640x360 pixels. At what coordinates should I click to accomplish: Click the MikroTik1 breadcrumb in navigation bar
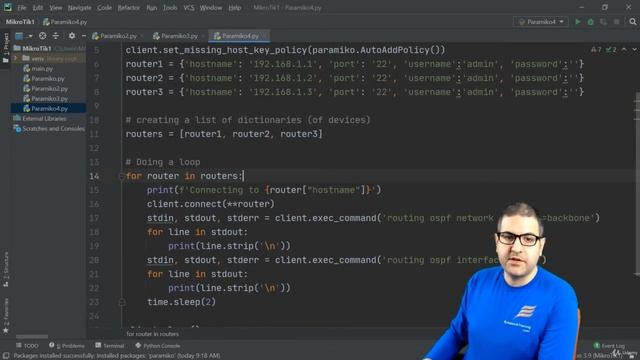pyautogui.click(x=20, y=22)
